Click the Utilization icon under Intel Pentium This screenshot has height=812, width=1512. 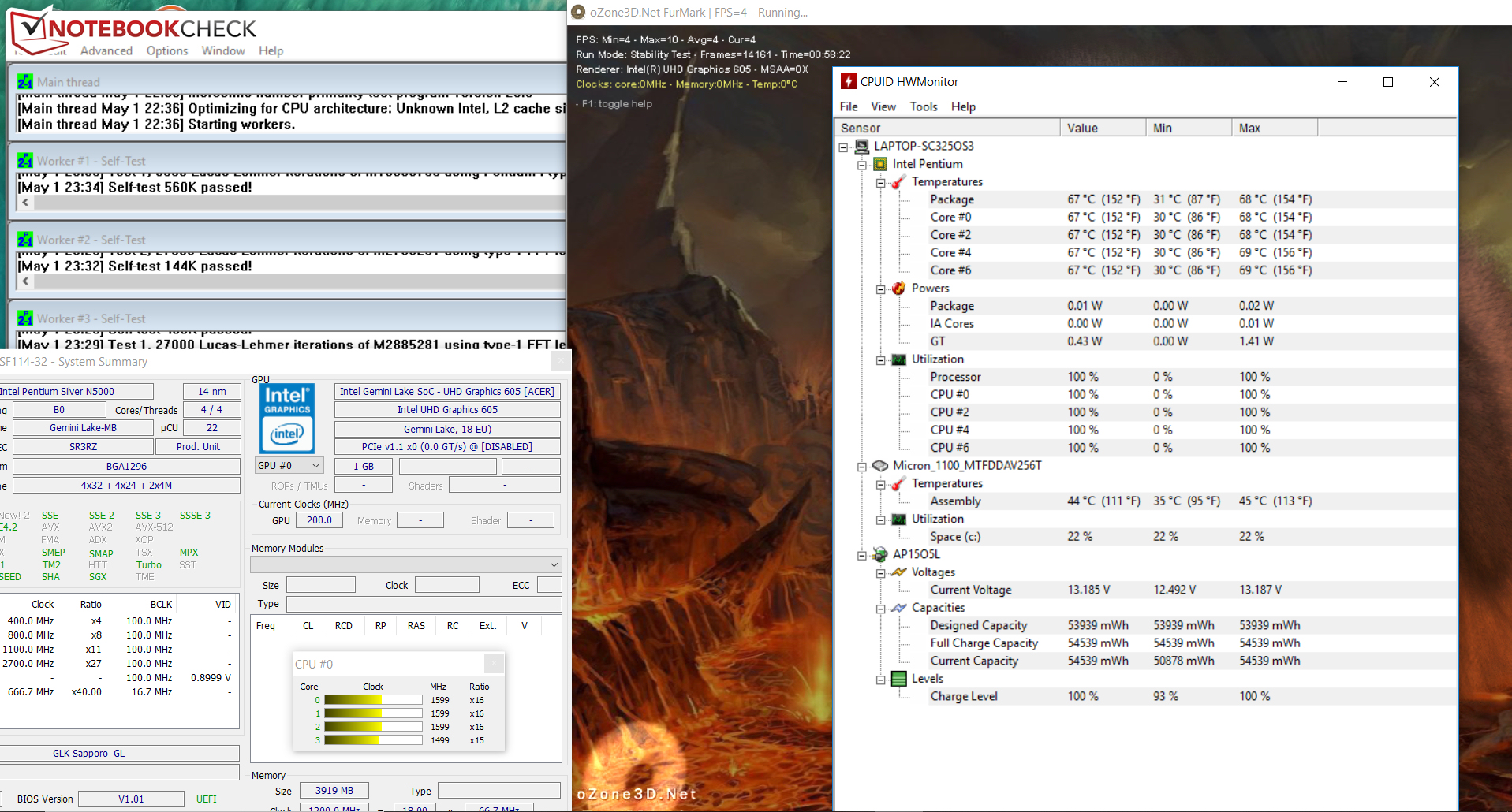[x=898, y=359]
